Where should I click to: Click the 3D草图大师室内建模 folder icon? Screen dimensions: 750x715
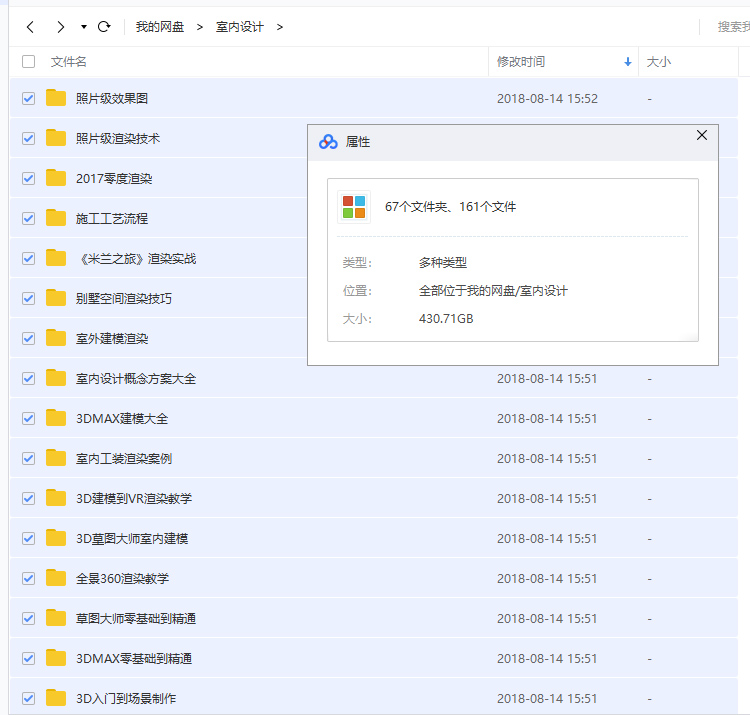pyautogui.click(x=56, y=538)
